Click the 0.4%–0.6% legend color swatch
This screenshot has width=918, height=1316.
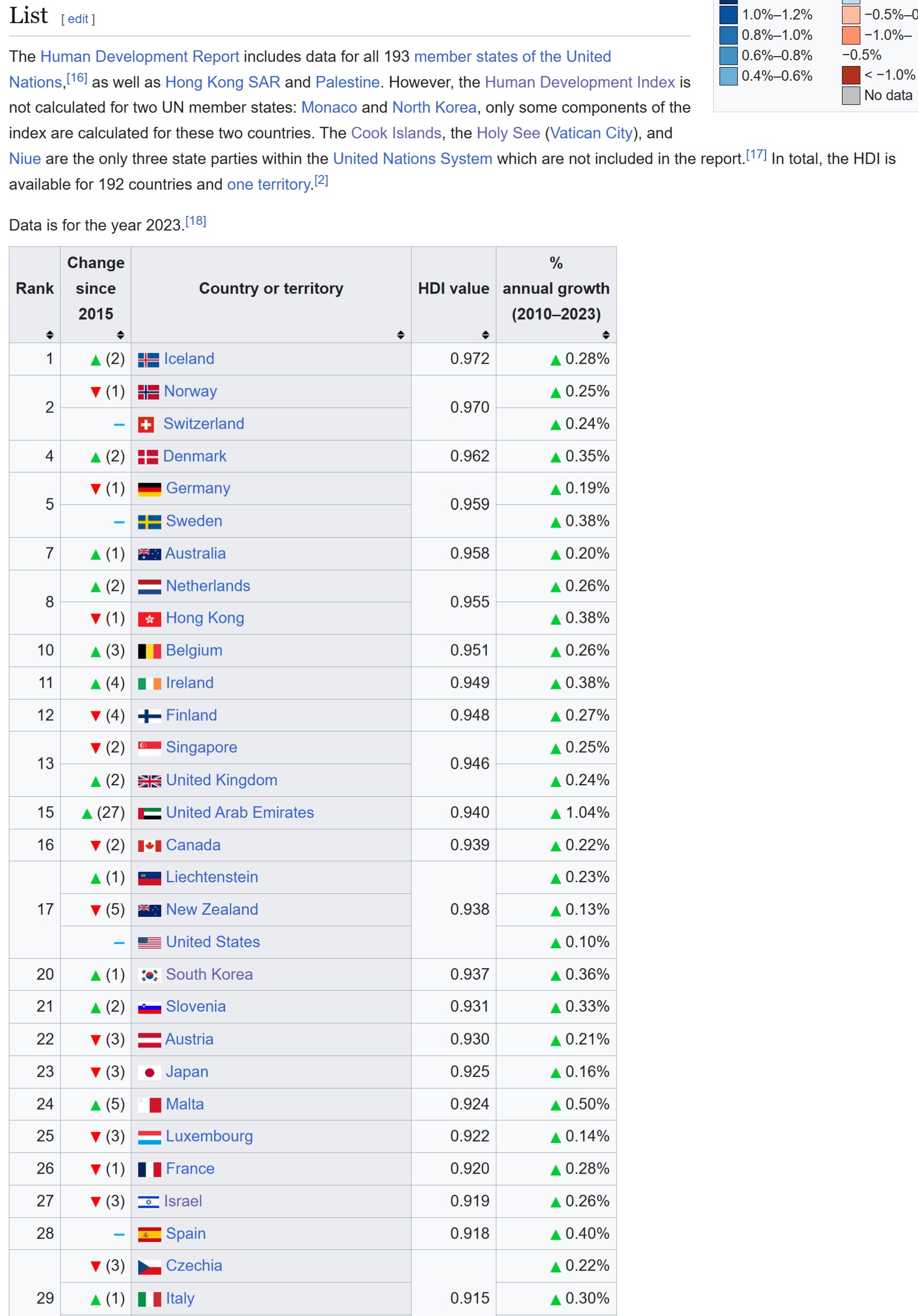728,75
